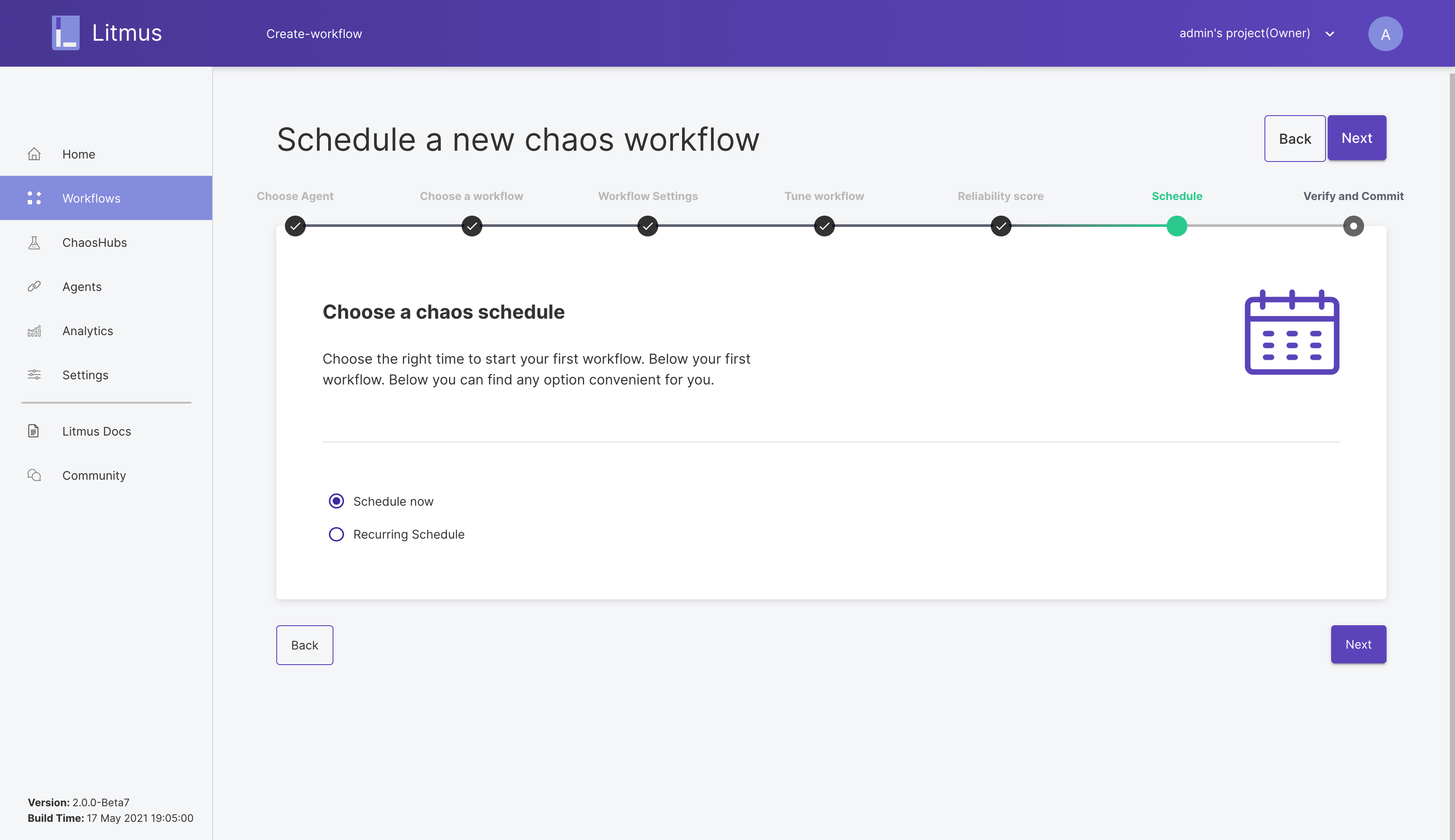Select the Schedule now radio option
This screenshot has height=840, width=1455.
click(336, 501)
